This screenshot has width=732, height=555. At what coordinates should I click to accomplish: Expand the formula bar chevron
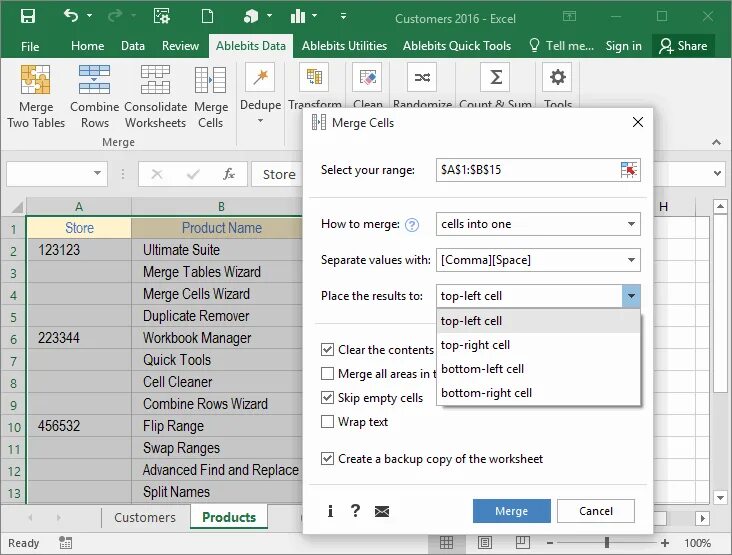(718, 173)
